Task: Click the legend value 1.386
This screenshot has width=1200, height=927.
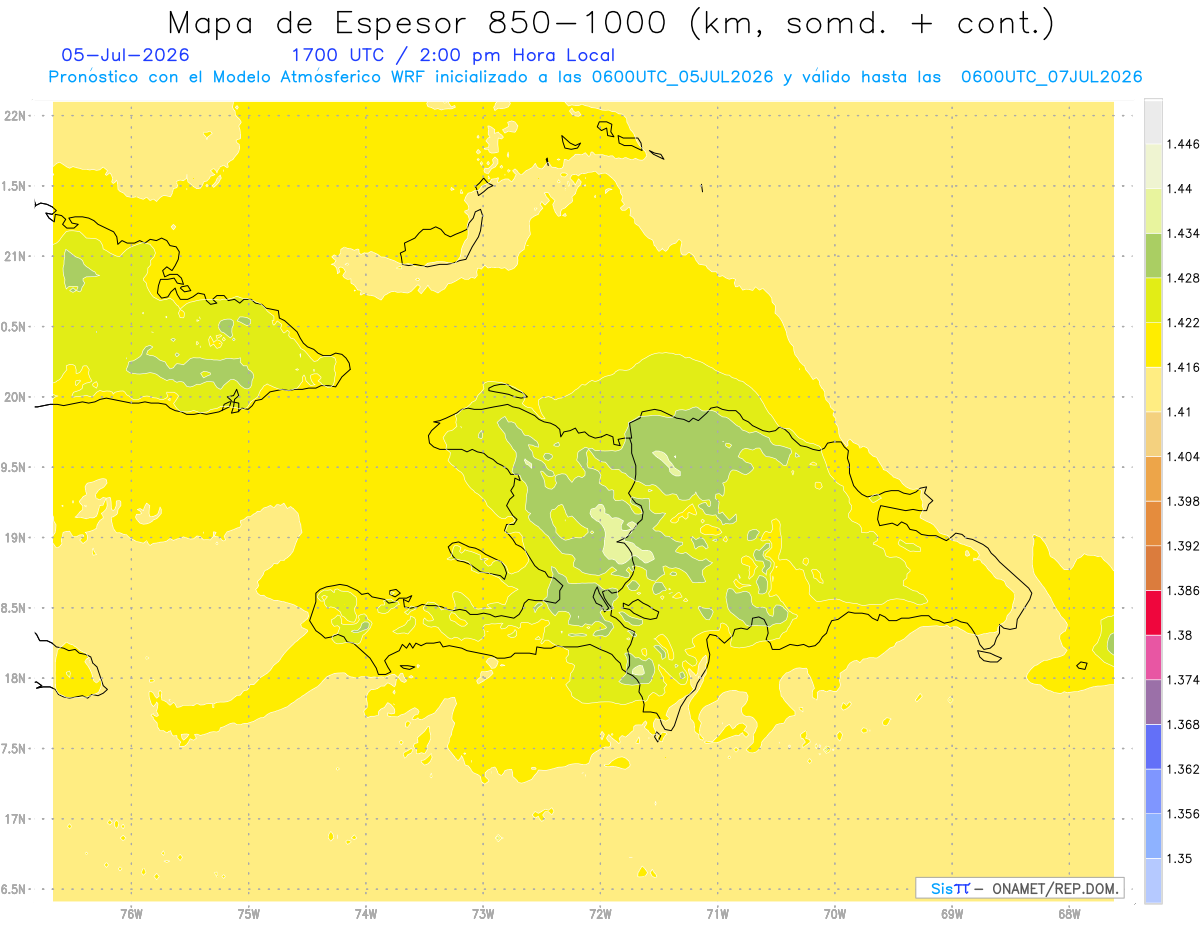Action: click(x=1183, y=590)
